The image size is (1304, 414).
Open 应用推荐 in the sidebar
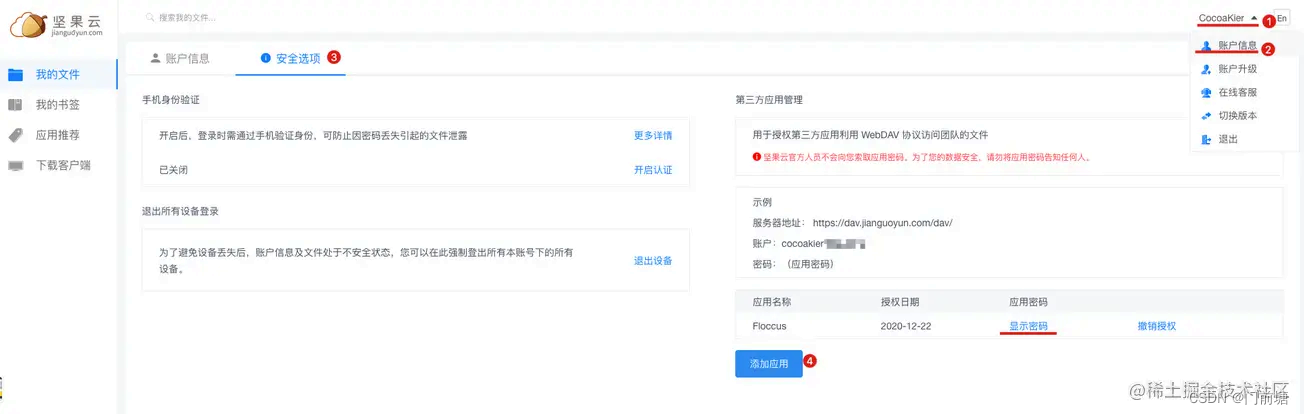(58, 135)
